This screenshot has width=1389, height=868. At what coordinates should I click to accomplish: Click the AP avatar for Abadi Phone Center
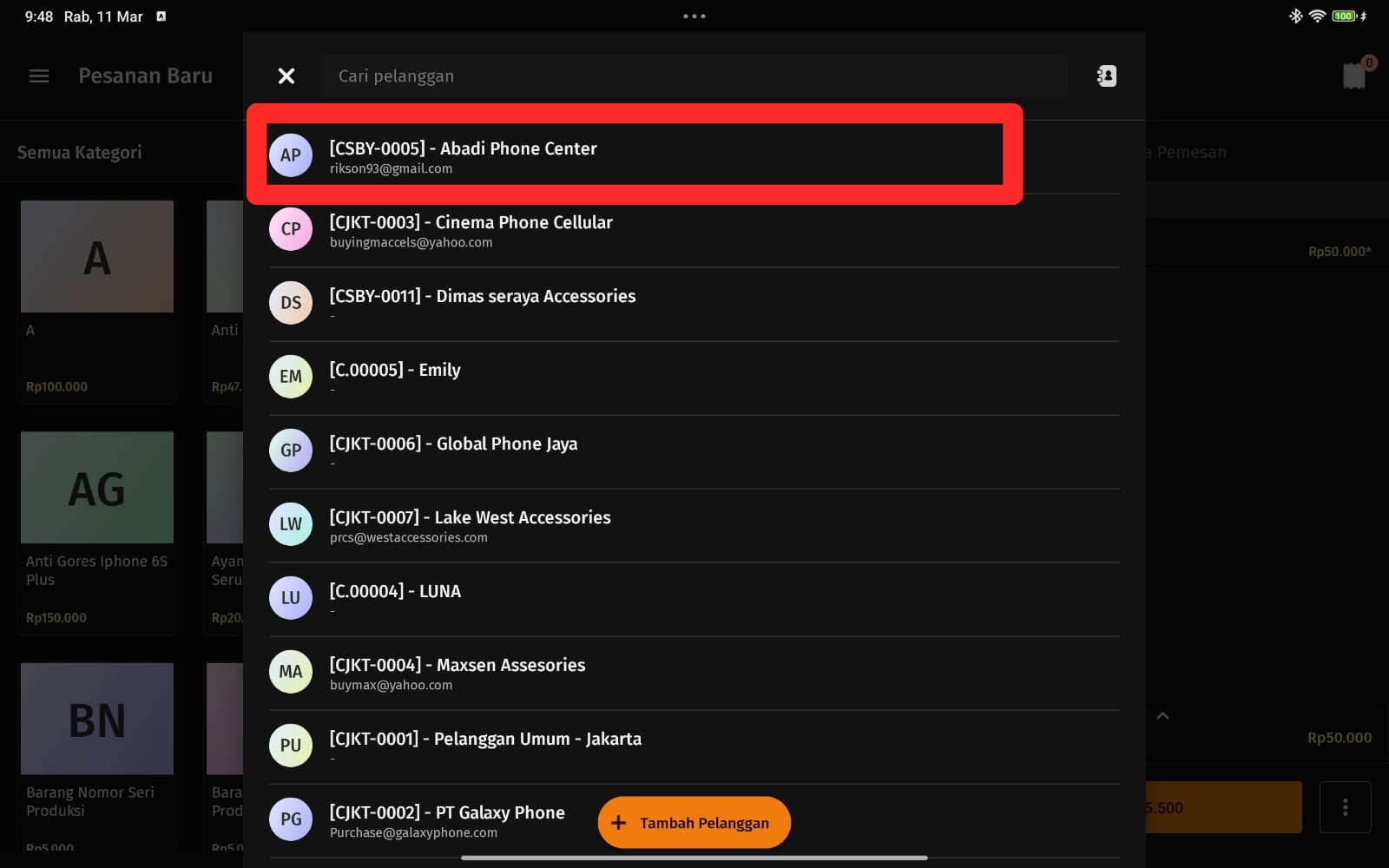pos(291,155)
